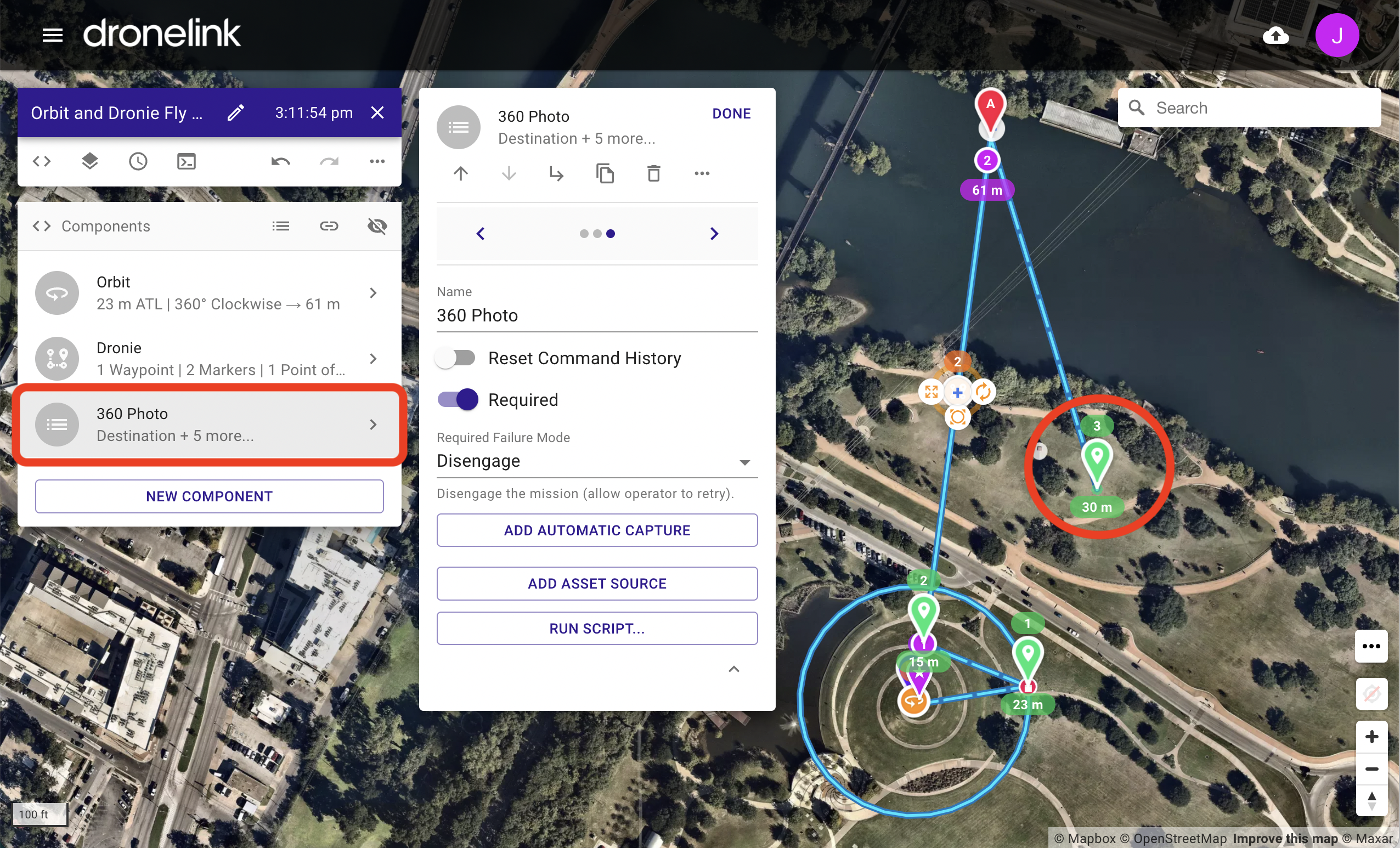Click the page indicator dots

pyautogui.click(x=597, y=234)
